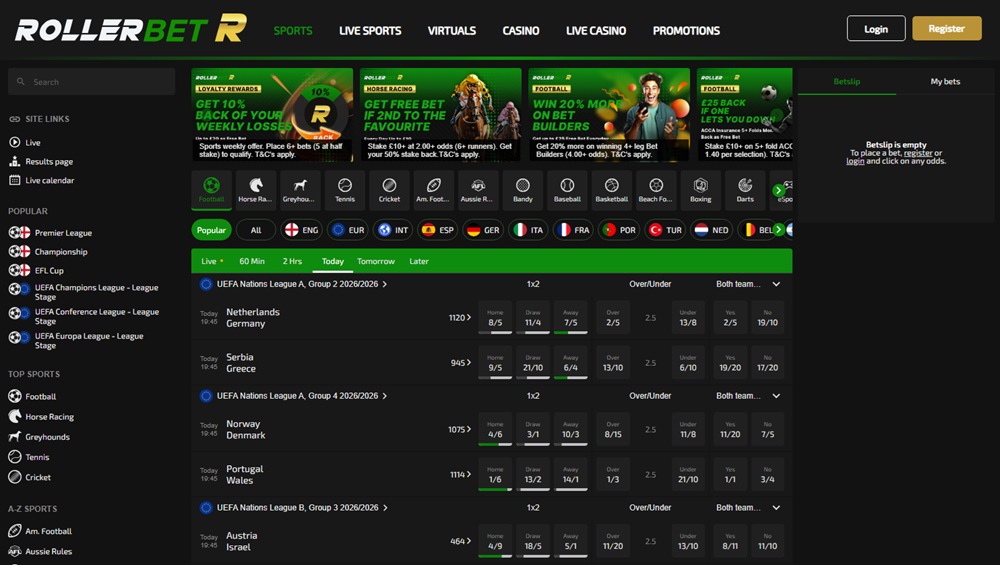Image resolution: width=1000 pixels, height=565 pixels.
Task: Select the Football sport icon
Action: tap(211, 189)
